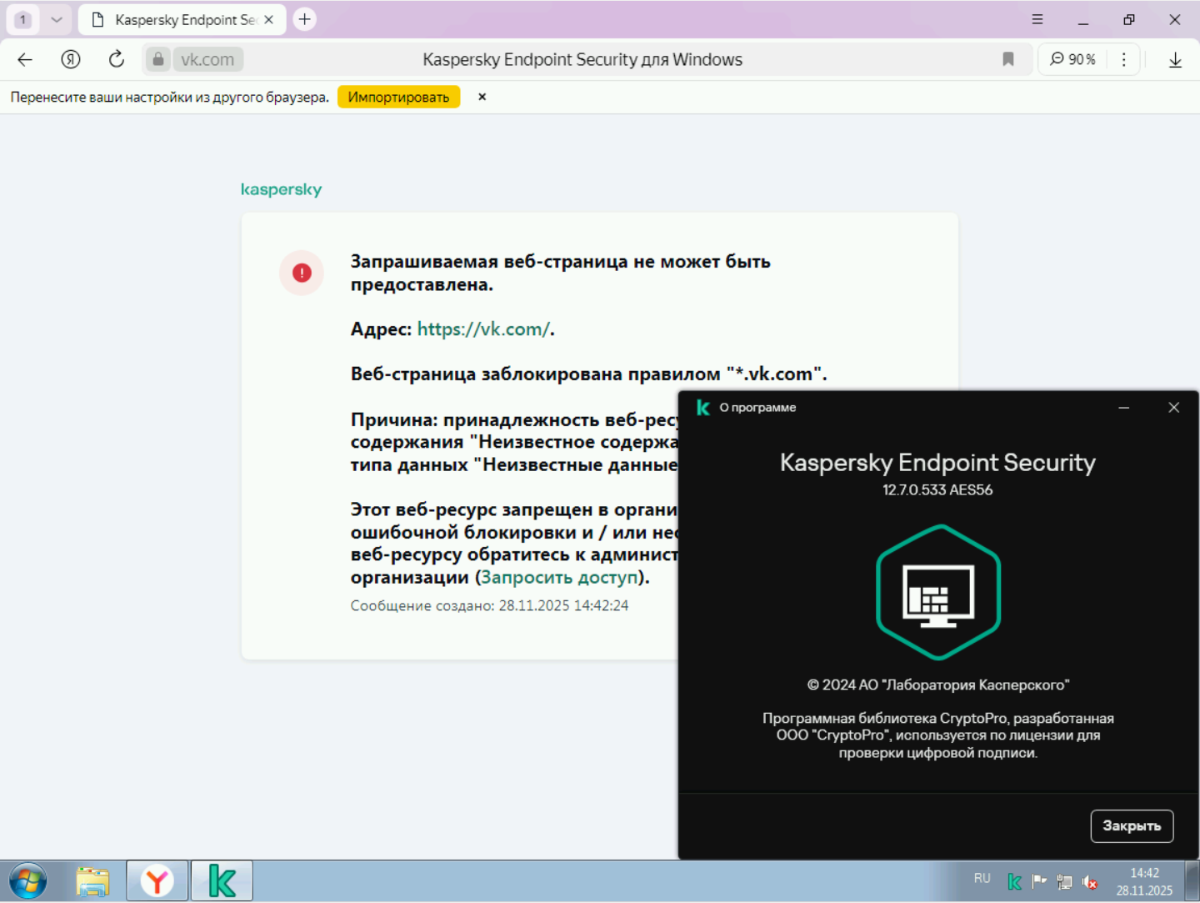Screen dimensions: 1200x903
Task: Open the Yandex home button
Action: 70,59
